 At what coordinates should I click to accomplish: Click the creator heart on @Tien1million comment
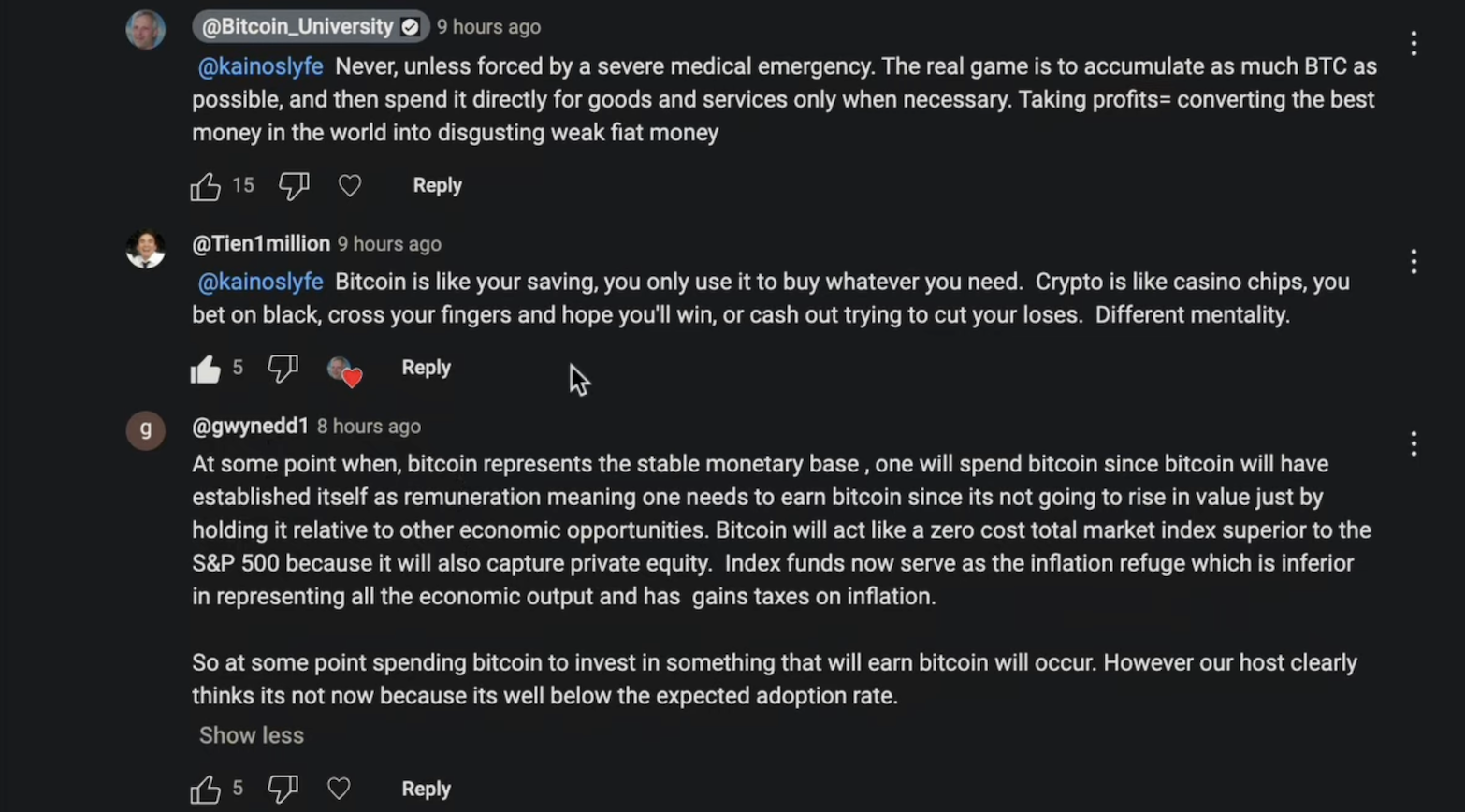(344, 370)
